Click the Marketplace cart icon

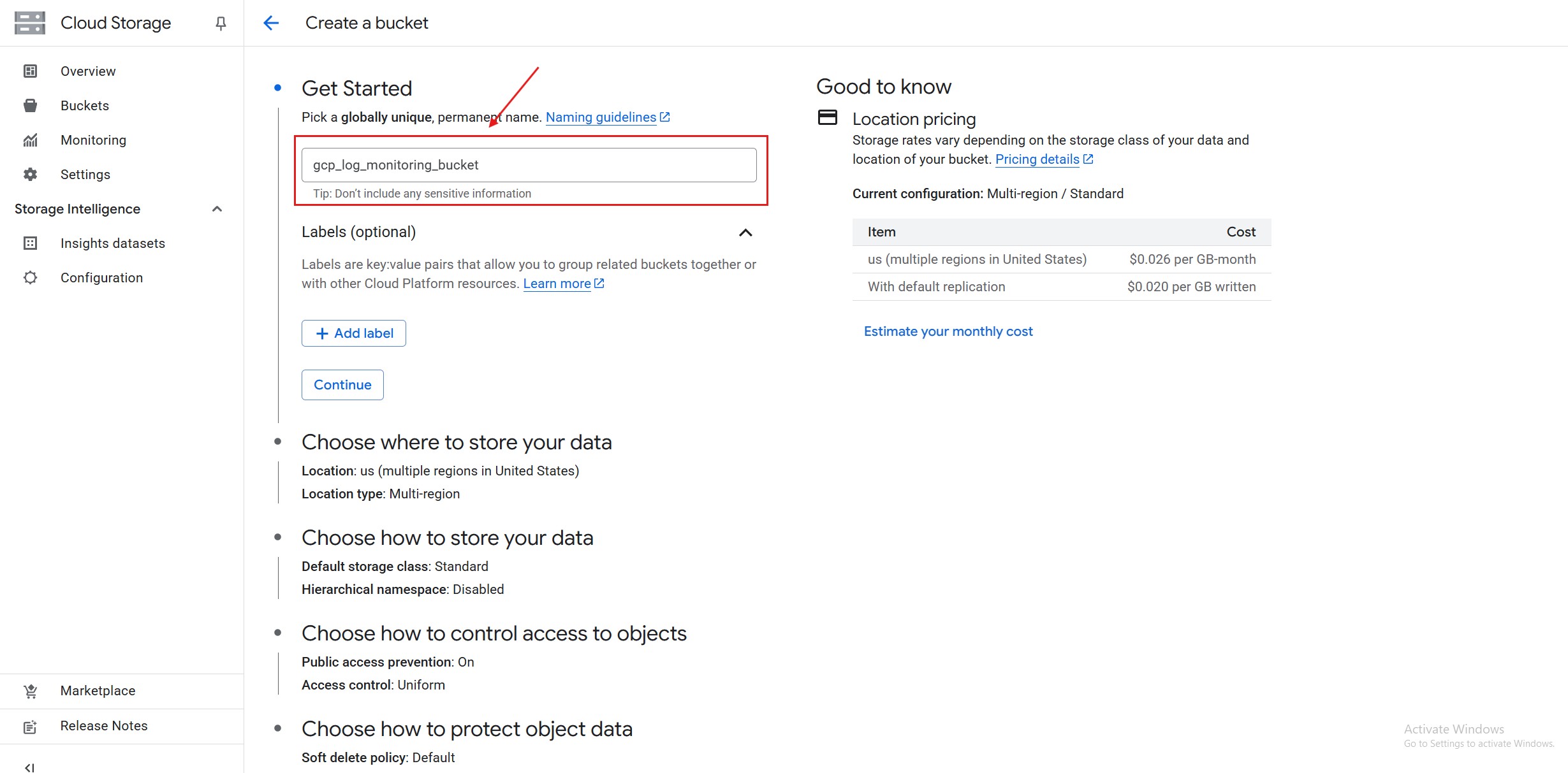click(30, 691)
